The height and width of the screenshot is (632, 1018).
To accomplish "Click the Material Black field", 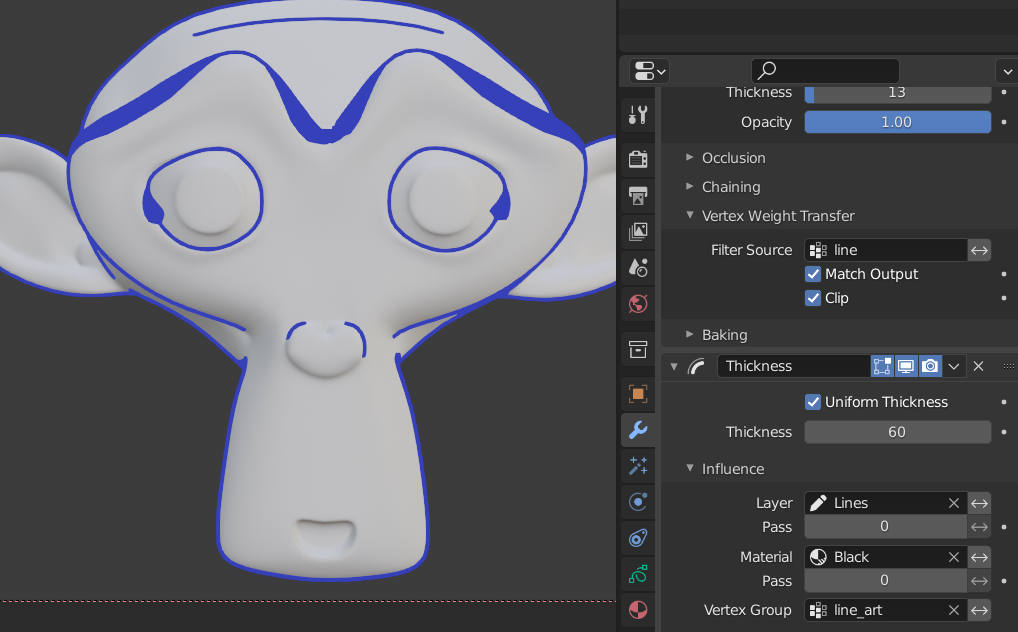I will pyautogui.click(x=886, y=557).
